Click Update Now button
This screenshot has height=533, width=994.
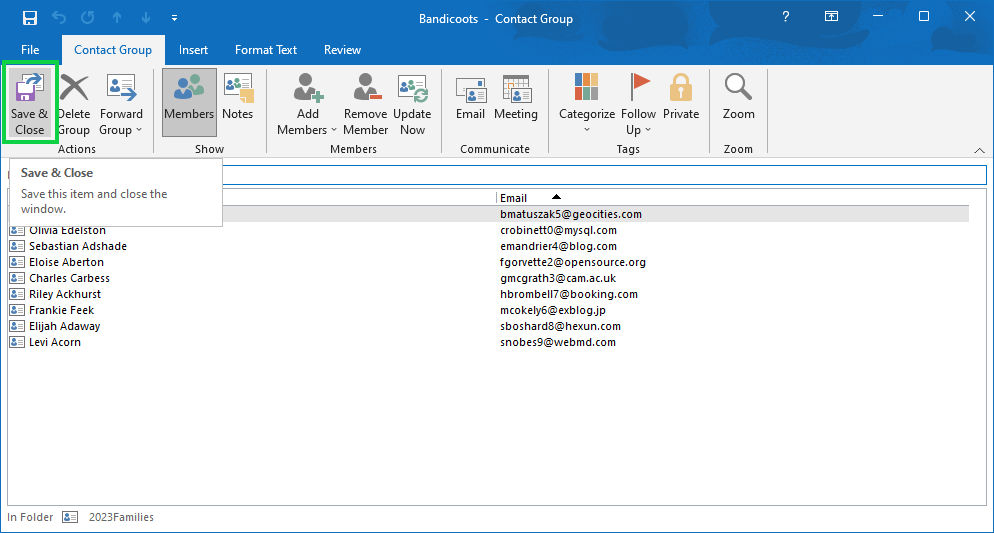pos(412,103)
